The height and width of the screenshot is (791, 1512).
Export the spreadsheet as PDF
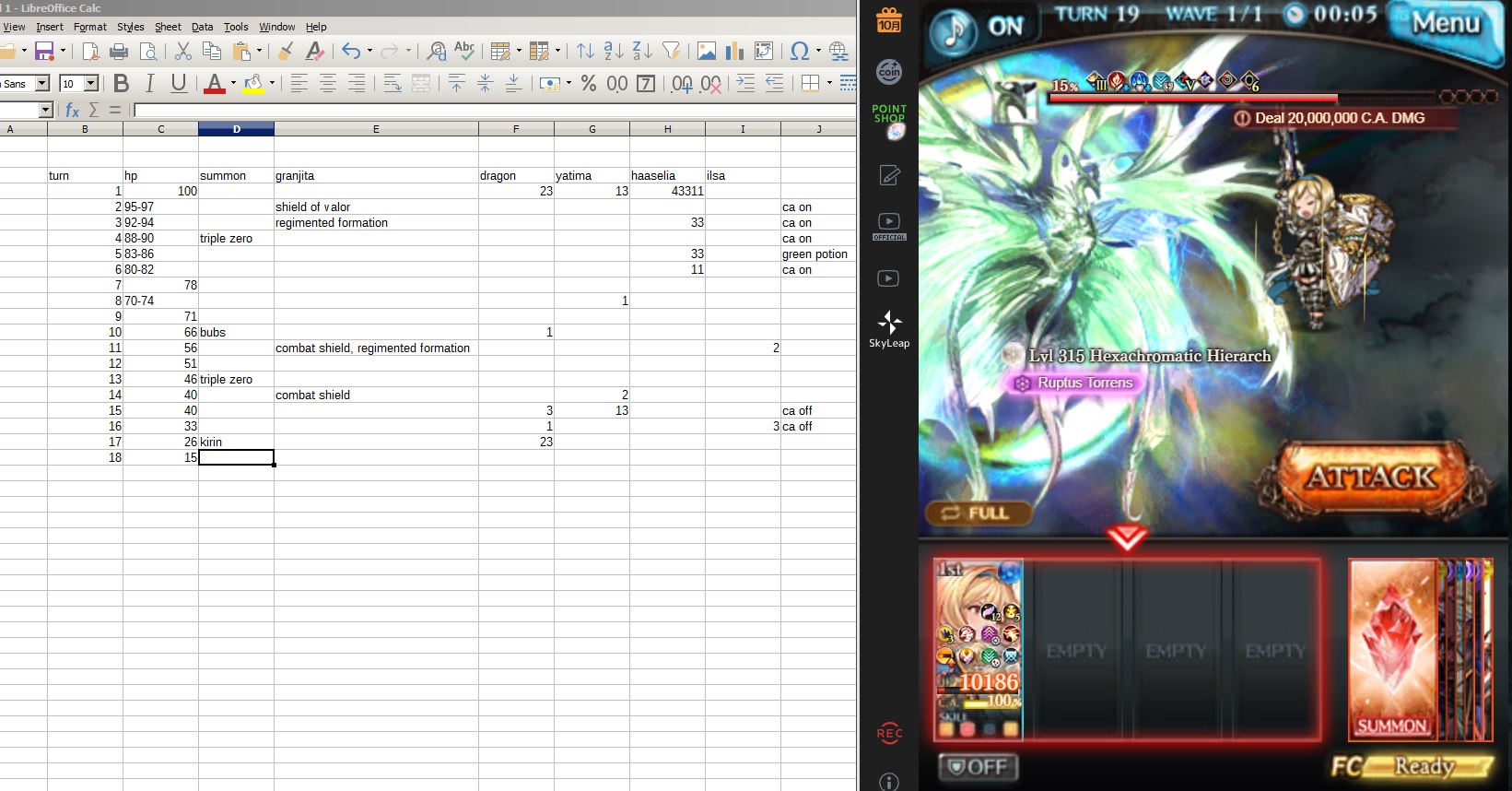pos(90,52)
